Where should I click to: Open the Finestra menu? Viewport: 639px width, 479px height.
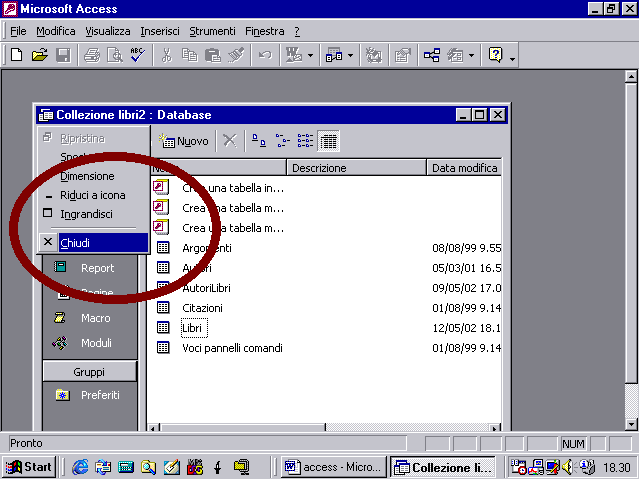[x=264, y=31]
